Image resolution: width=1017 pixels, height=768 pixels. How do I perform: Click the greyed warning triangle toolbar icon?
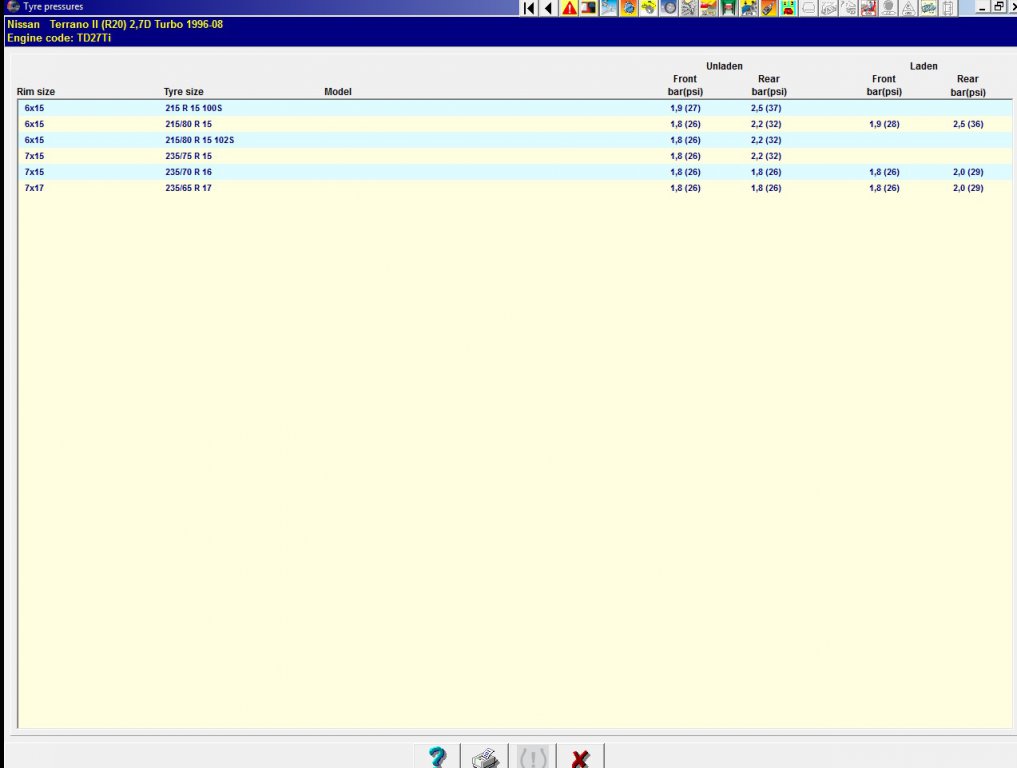click(x=908, y=8)
